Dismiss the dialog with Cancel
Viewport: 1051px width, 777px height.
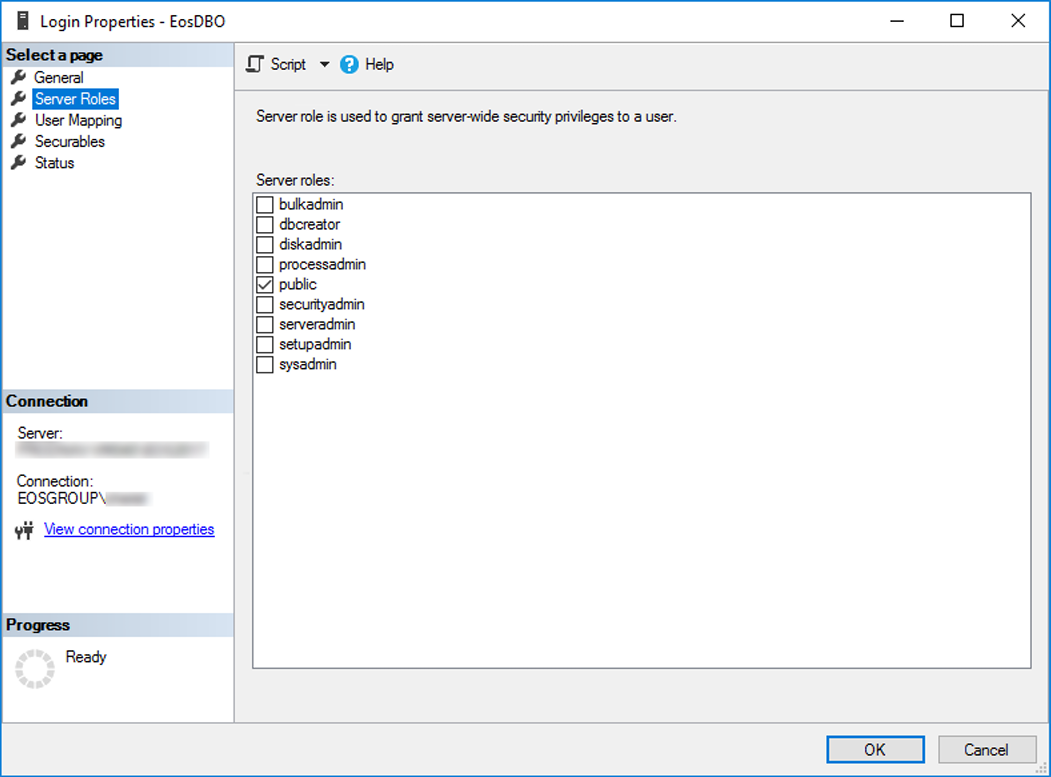(x=986, y=750)
